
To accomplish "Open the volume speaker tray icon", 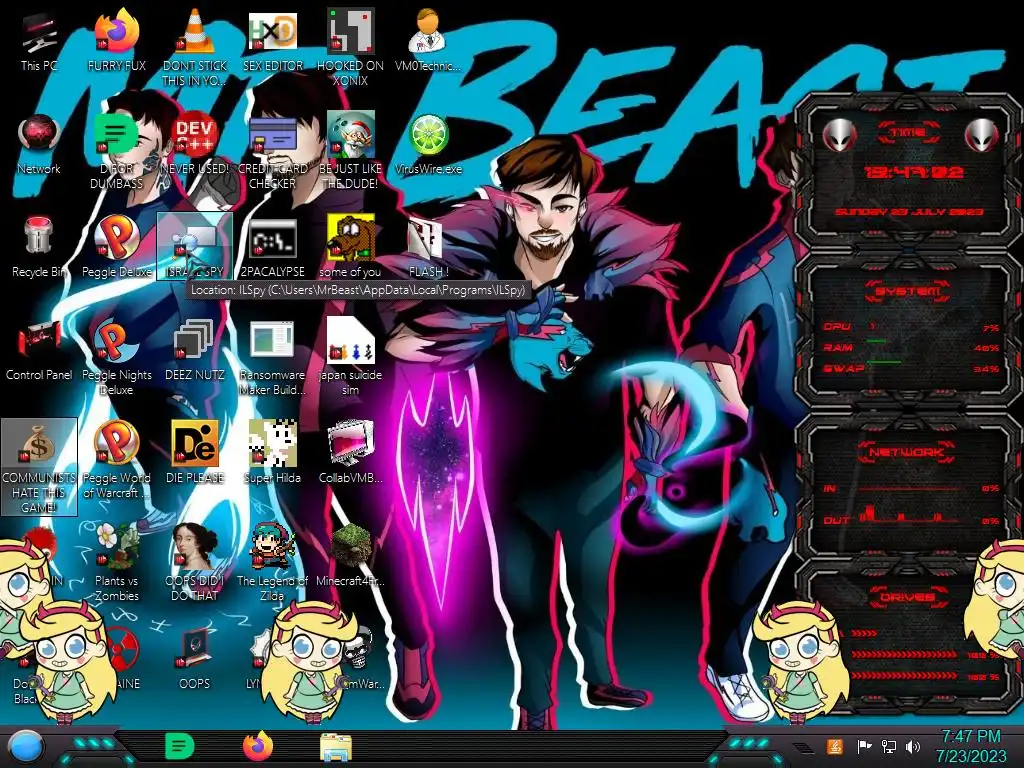I will (913, 746).
